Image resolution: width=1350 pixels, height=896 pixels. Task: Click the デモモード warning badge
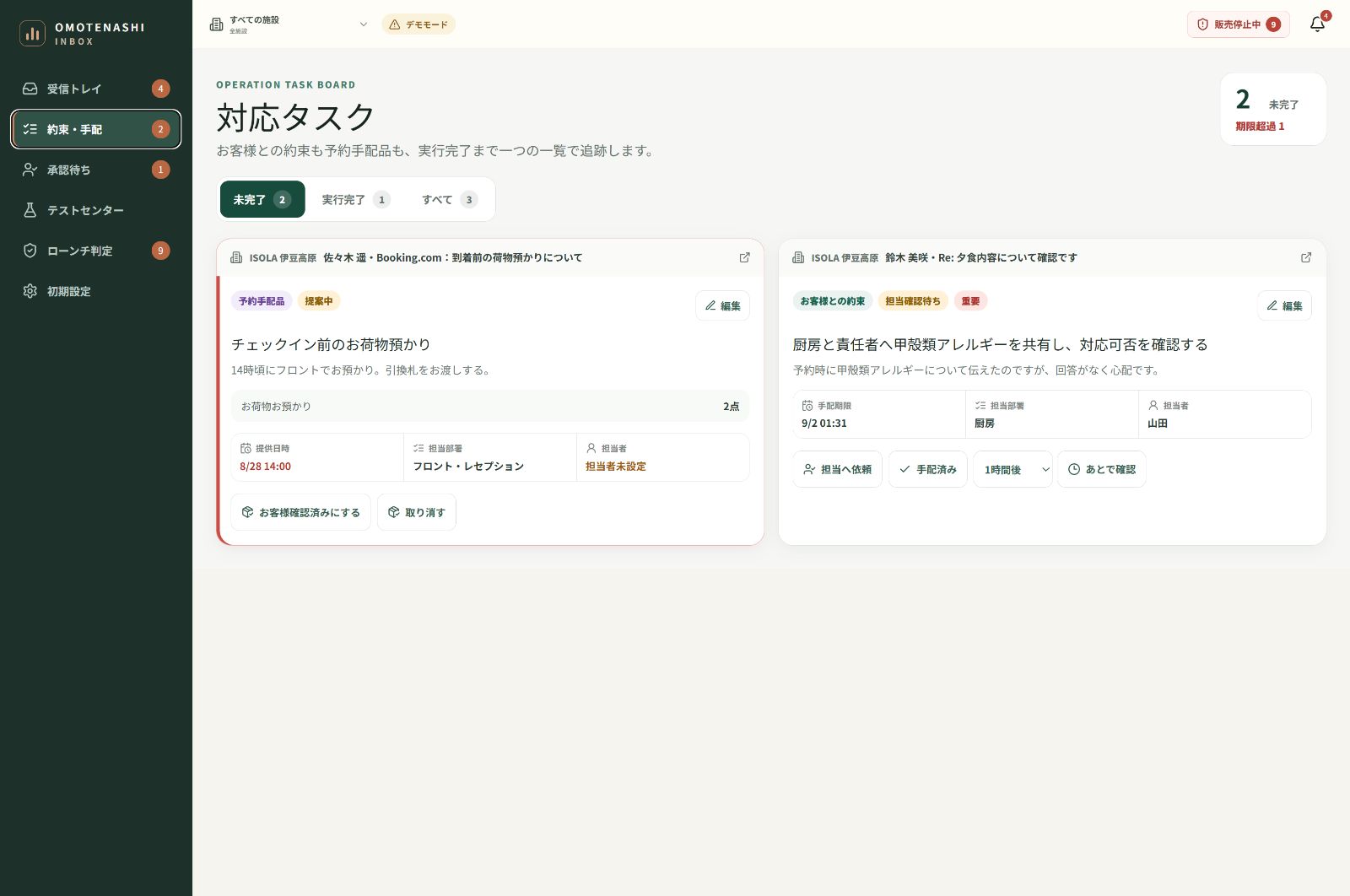point(418,24)
